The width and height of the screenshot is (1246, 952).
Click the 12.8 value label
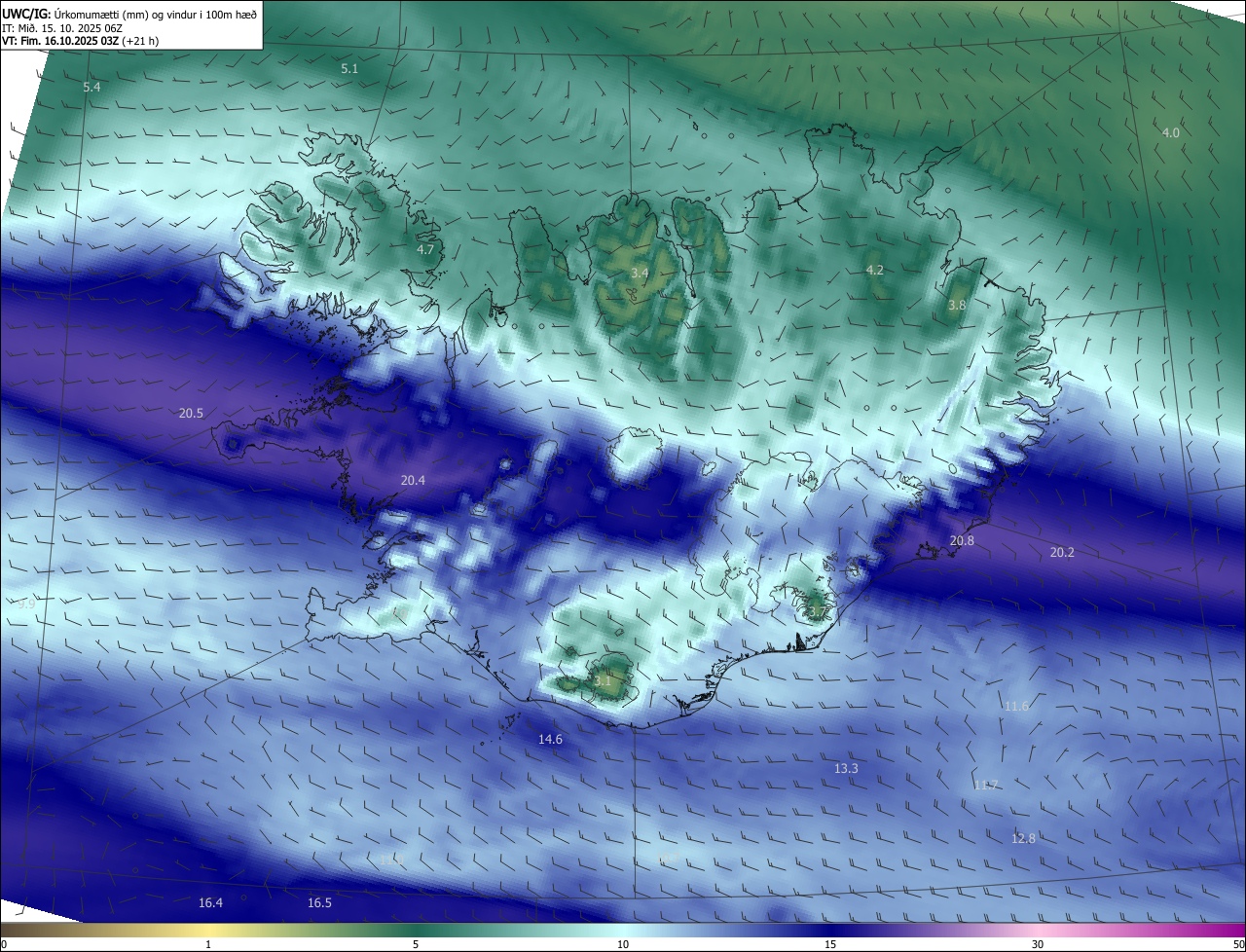(1023, 838)
